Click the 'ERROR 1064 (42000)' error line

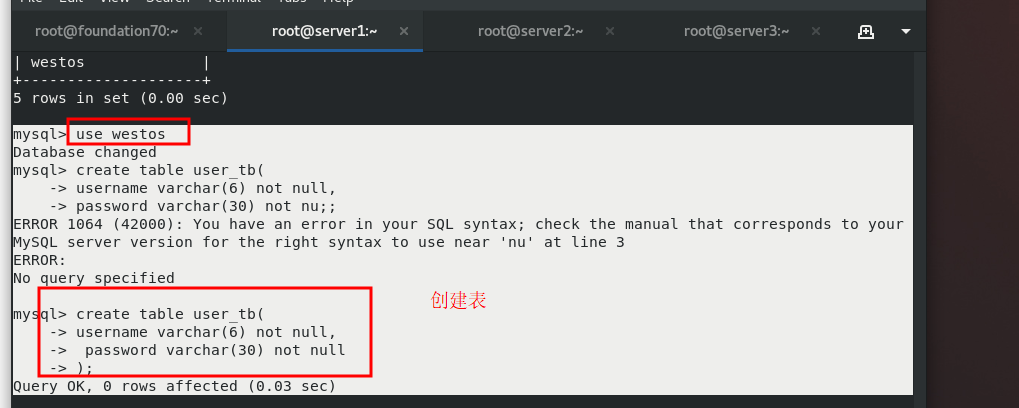(x=458, y=224)
